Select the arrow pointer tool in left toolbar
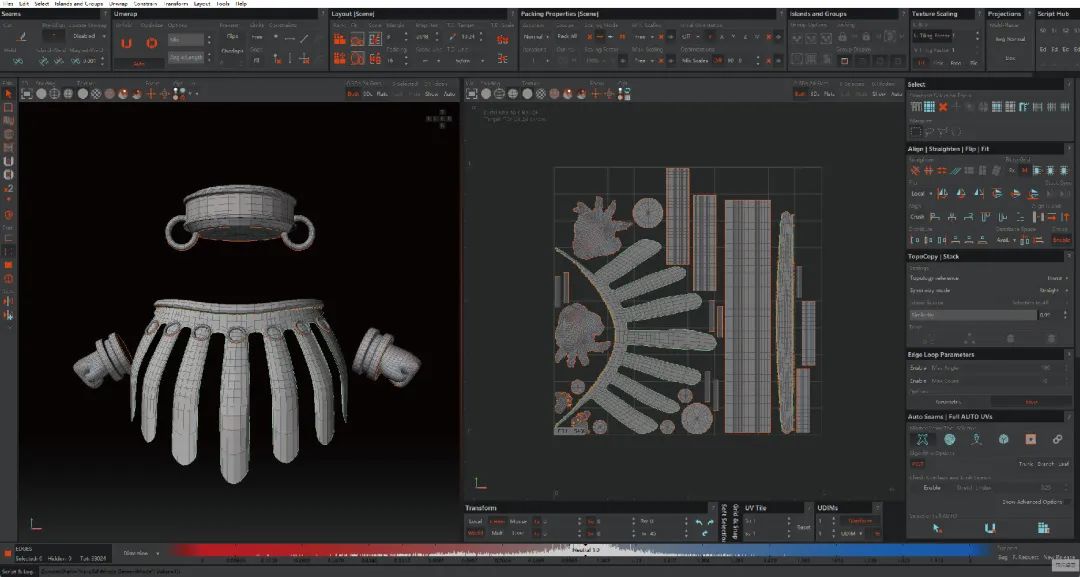Image resolution: width=1080 pixels, height=577 pixels. click(x=8, y=93)
